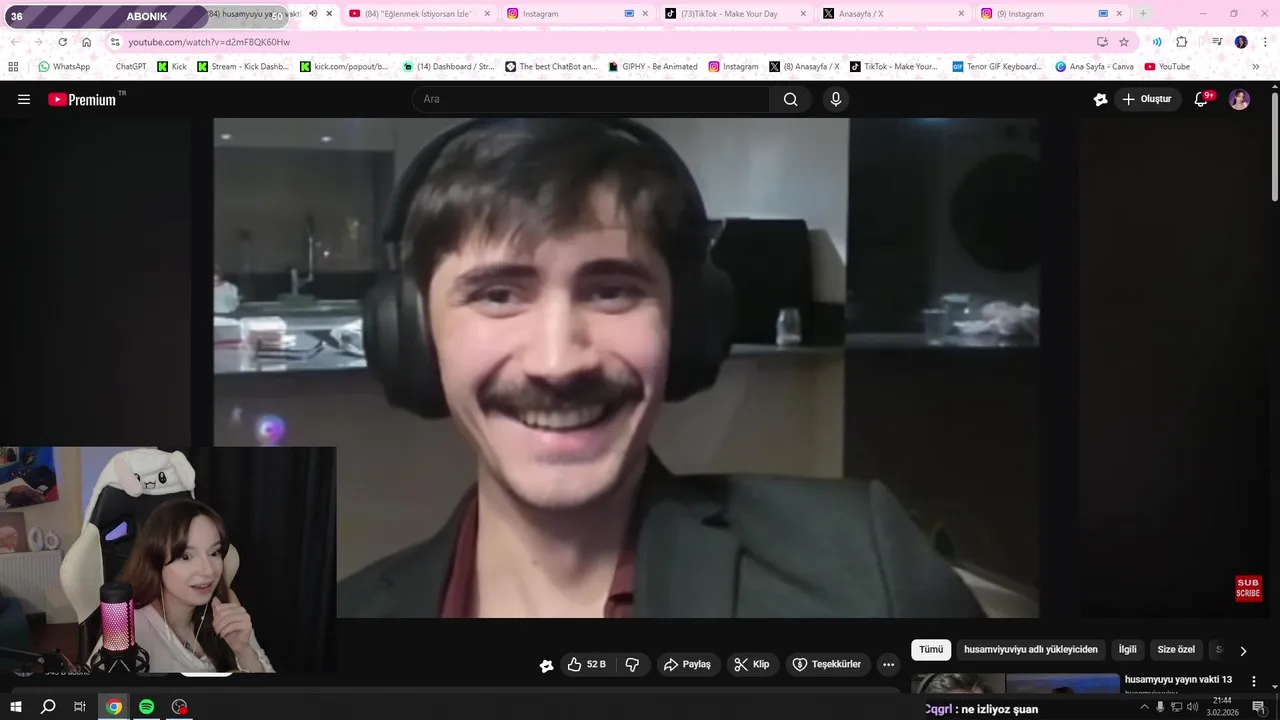This screenshot has height=720, width=1280.
Task: Go back in browser history
Action: [14, 42]
